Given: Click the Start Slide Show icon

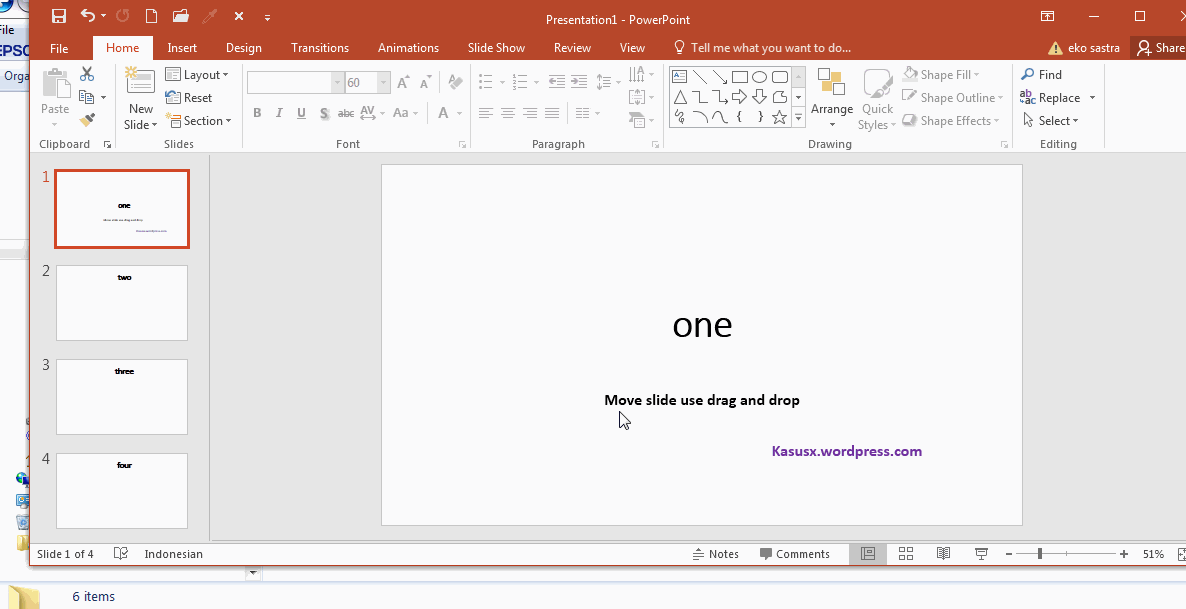Looking at the screenshot, I should tap(981, 553).
